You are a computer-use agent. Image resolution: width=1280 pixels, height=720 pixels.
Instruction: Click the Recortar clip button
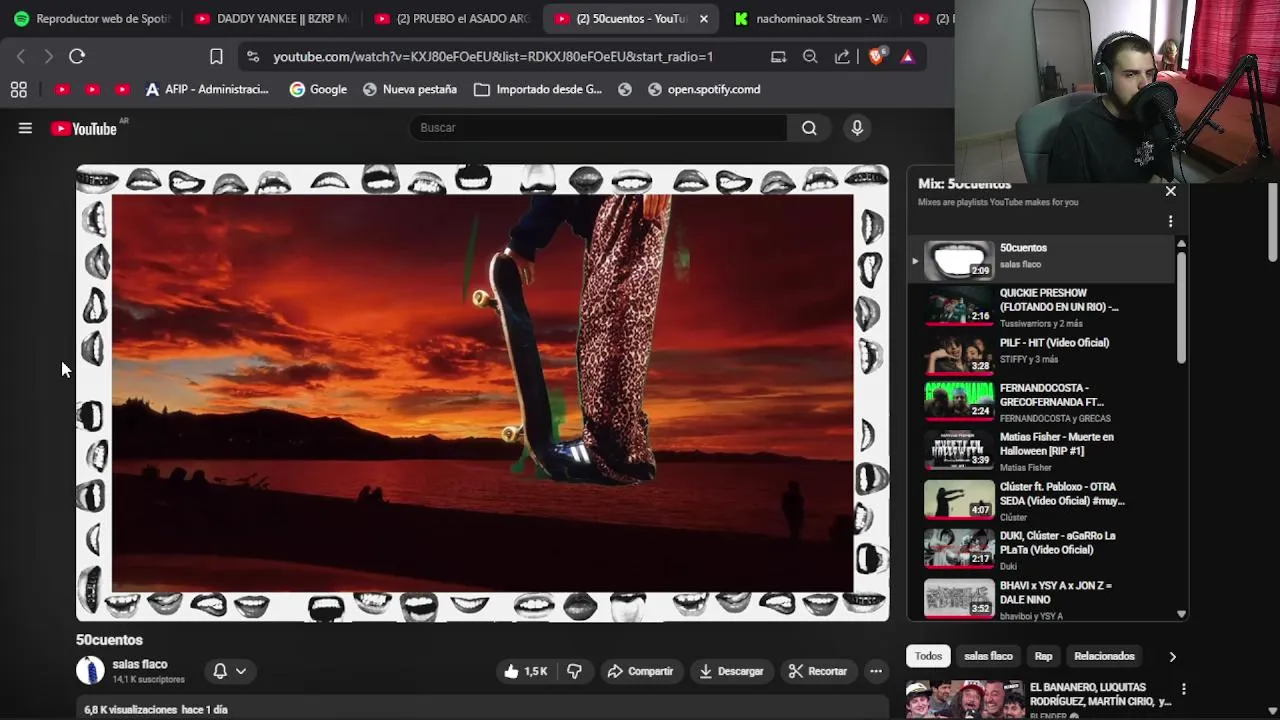(817, 671)
